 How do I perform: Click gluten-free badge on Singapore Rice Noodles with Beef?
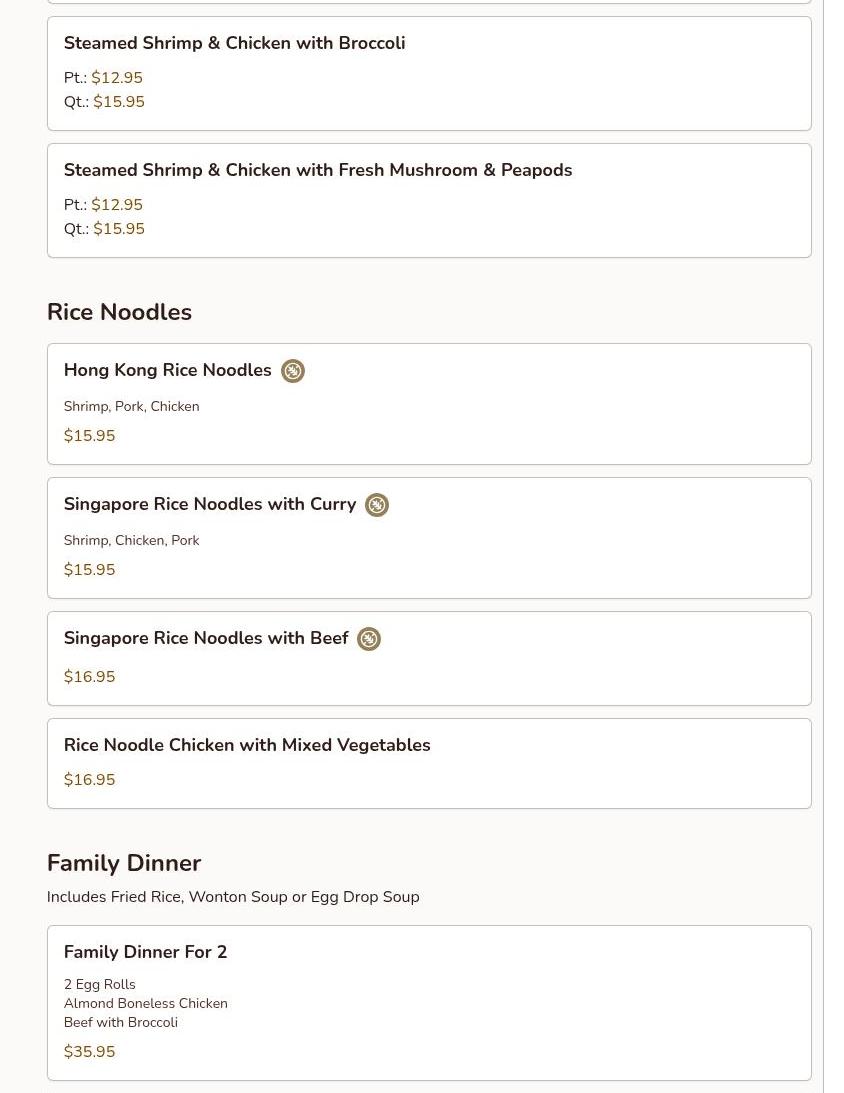369,639
